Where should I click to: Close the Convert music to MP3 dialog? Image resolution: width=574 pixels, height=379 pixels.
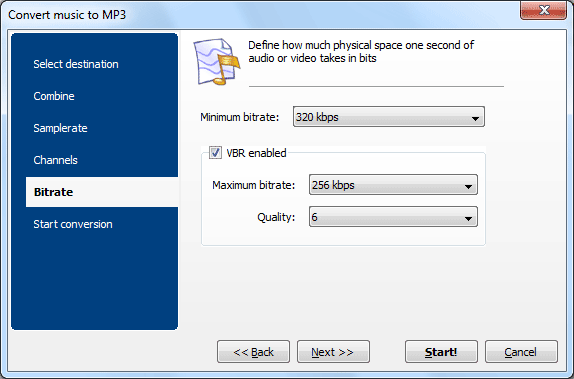(543, 10)
